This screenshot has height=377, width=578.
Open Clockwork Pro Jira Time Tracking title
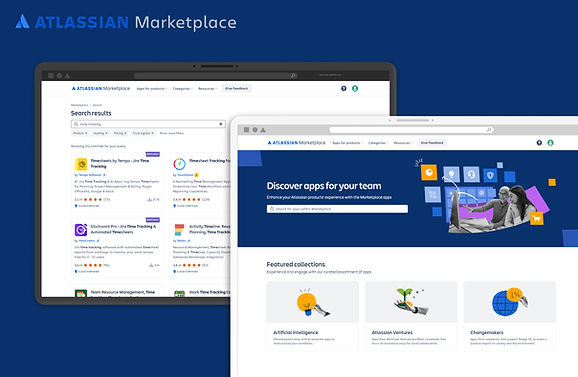coord(123,229)
